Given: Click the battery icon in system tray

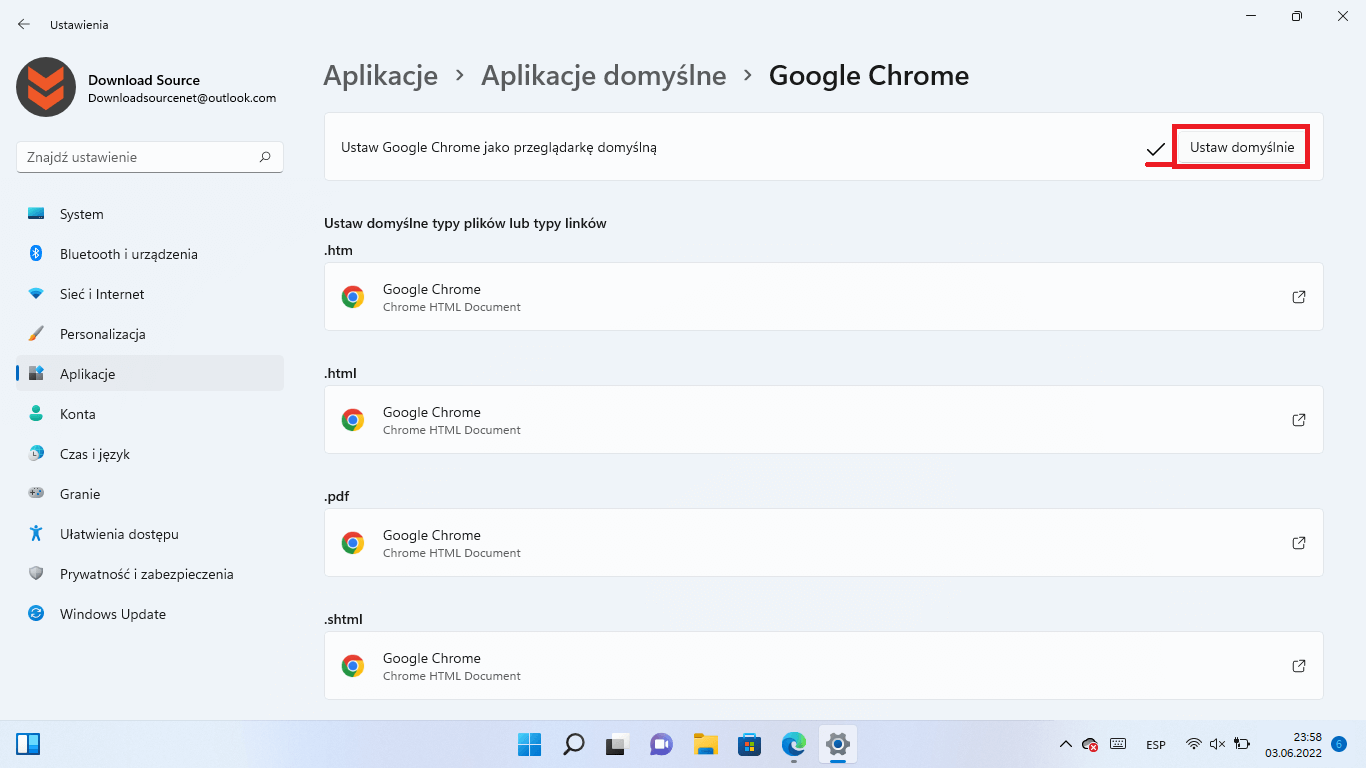Looking at the screenshot, I should point(1242,744).
